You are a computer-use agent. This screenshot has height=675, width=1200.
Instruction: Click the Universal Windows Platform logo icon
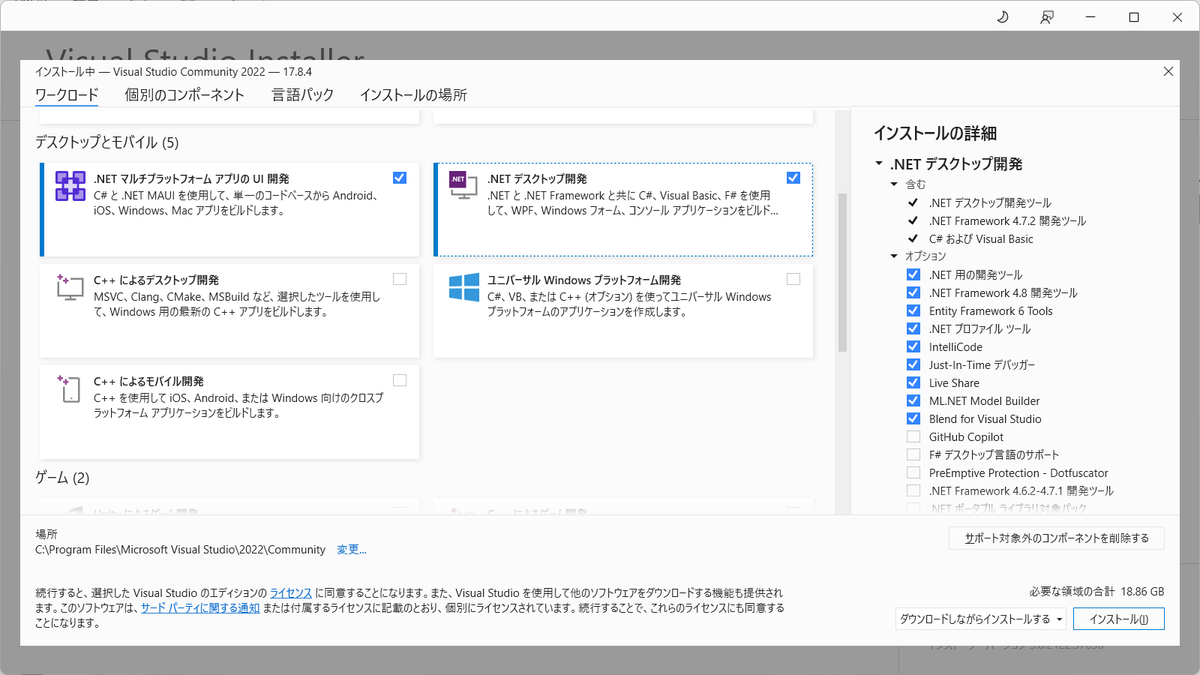(464, 287)
